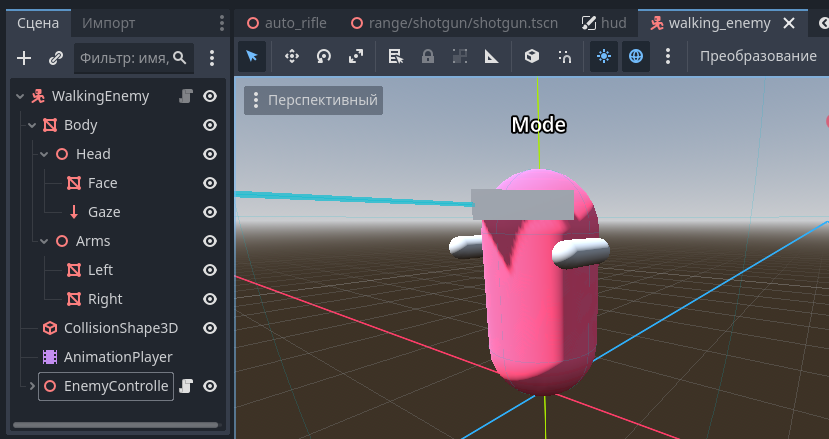Switch to the Импорт tab
Viewport: 829px width, 439px height.
(109, 22)
